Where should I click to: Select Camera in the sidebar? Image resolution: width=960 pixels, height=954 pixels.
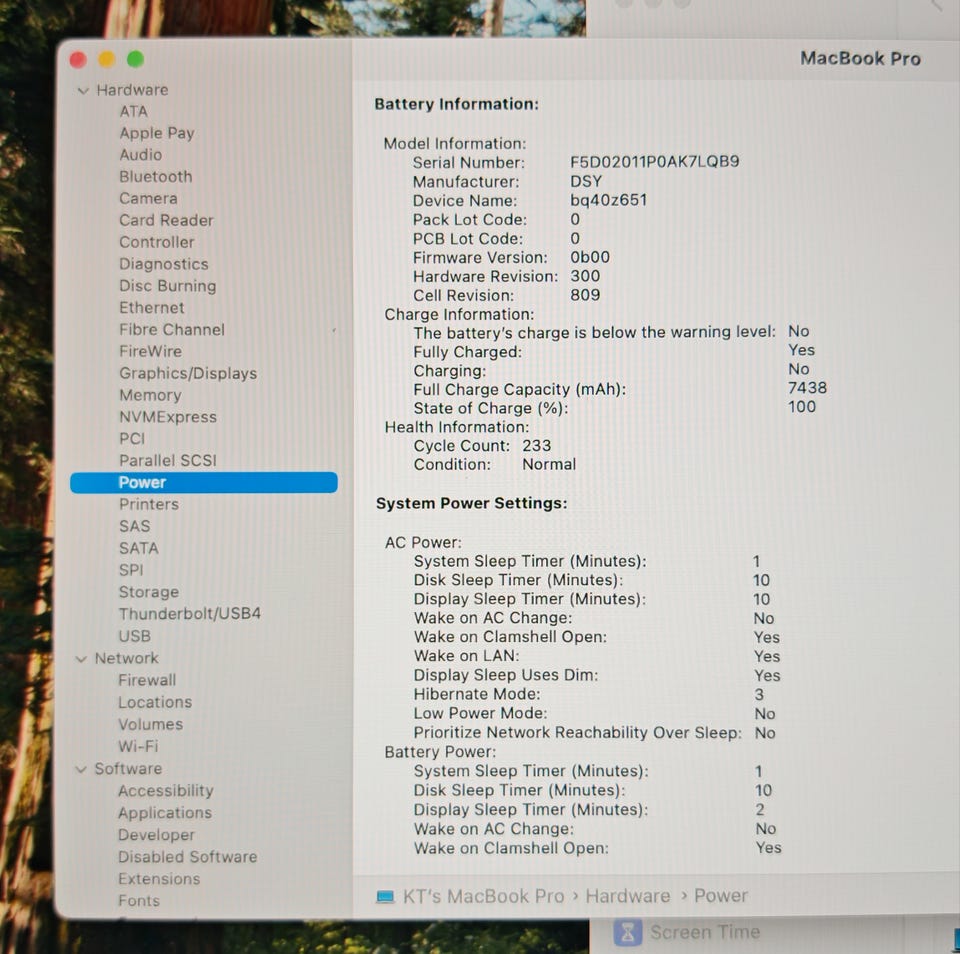point(148,198)
